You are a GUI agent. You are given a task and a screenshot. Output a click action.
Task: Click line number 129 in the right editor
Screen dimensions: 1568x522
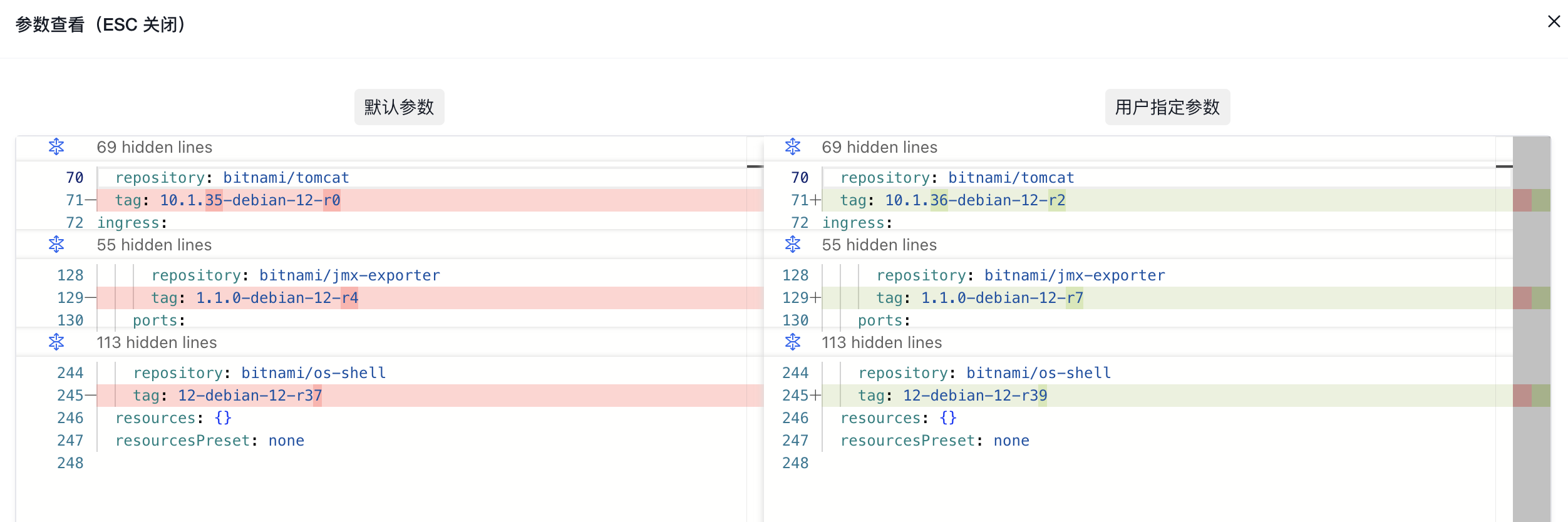coord(795,298)
